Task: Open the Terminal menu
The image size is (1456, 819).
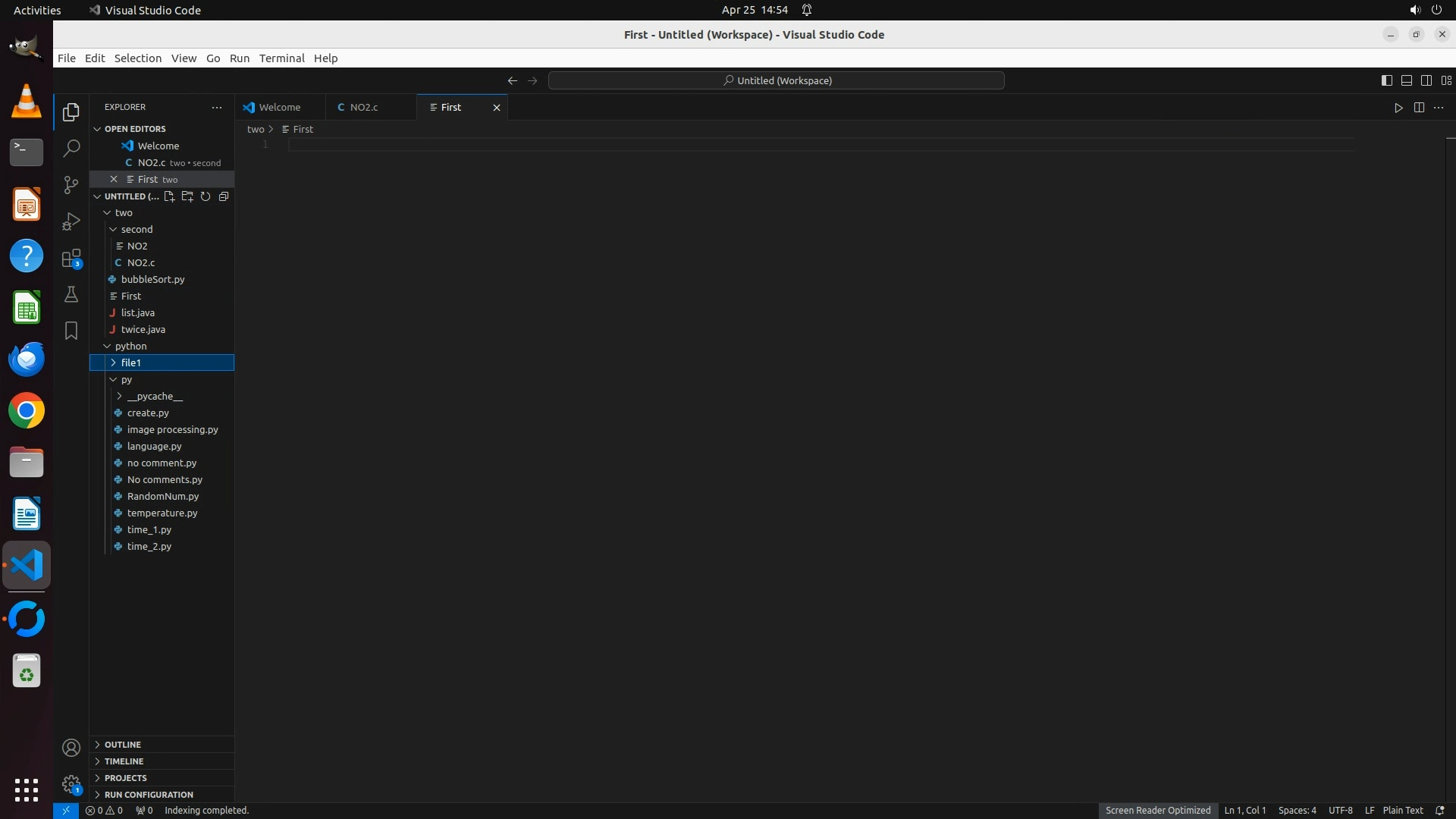Action: [x=281, y=58]
